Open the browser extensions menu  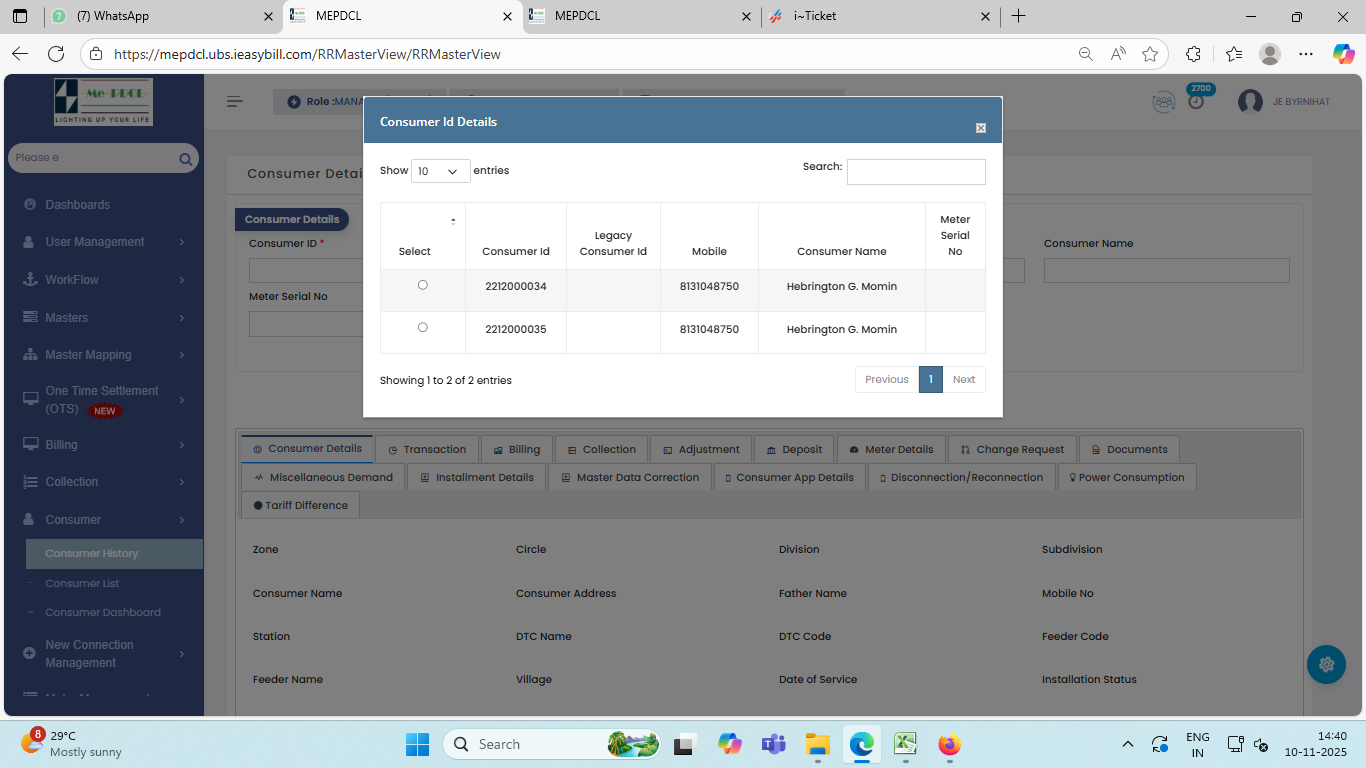(1193, 54)
